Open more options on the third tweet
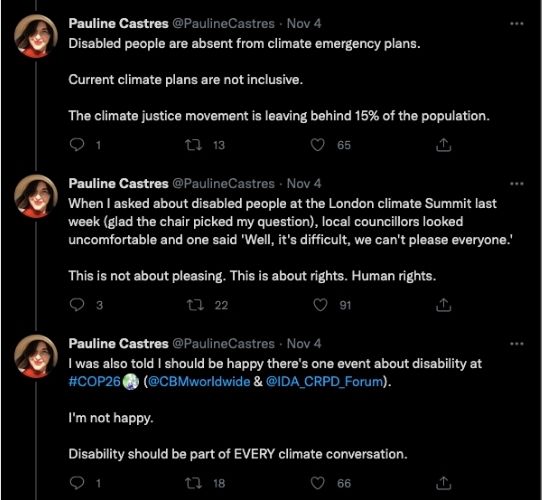The image size is (542, 500). (x=517, y=344)
